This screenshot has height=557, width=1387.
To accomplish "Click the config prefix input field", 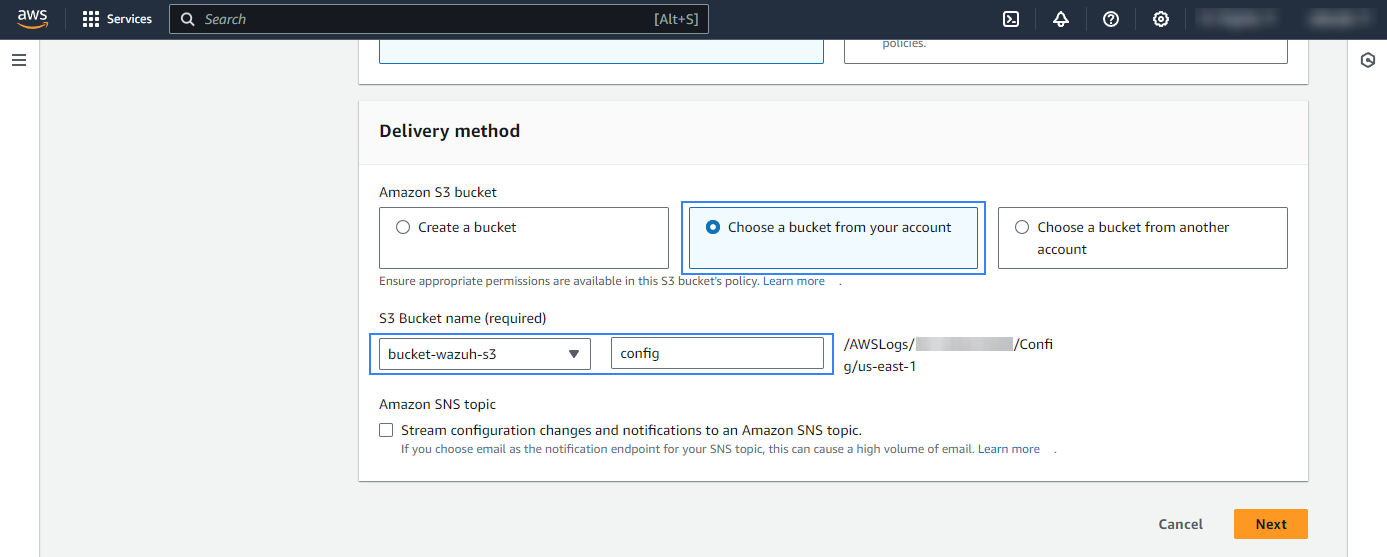I will (x=717, y=354).
